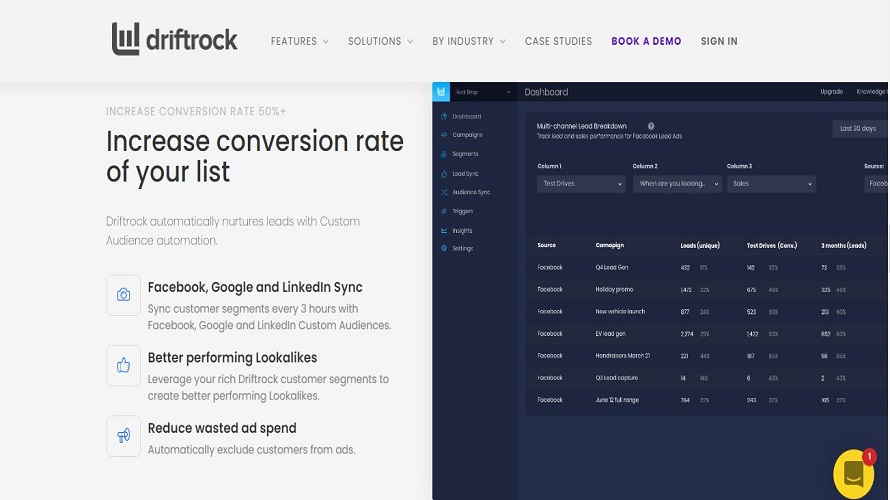The height and width of the screenshot is (500, 890).
Task: Click the Sign In link
Action: coord(719,41)
